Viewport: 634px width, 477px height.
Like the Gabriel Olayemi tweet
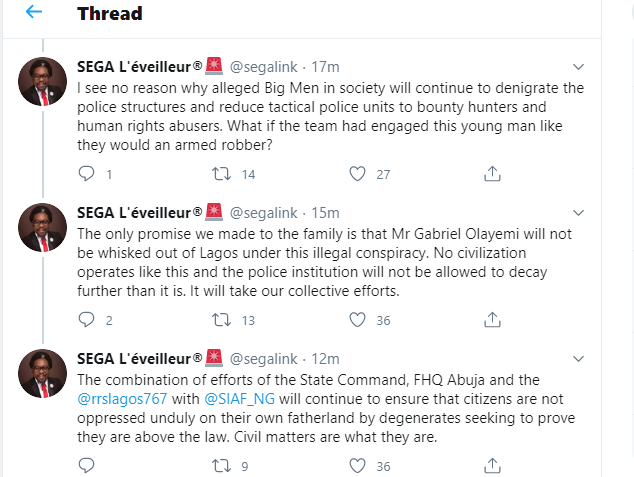(x=357, y=320)
